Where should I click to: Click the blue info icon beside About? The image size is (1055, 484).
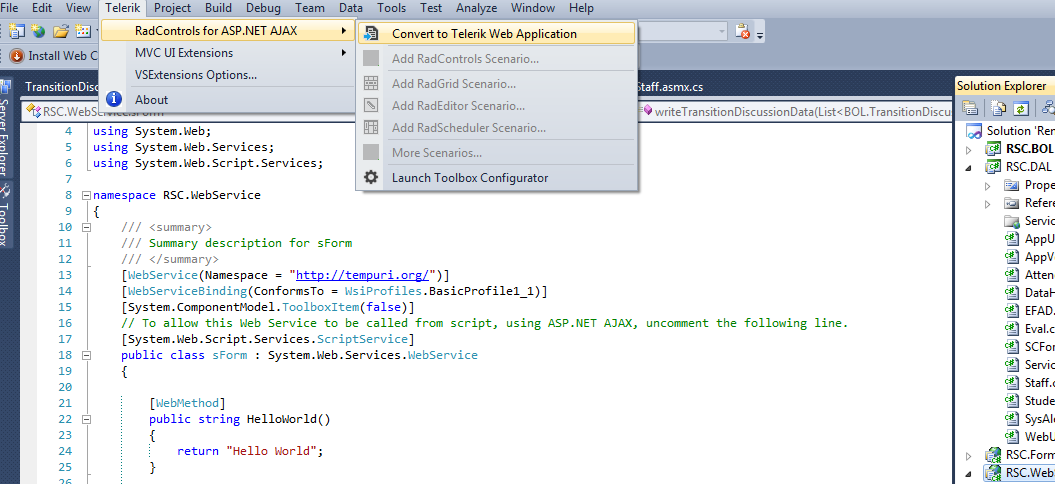(114, 100)
